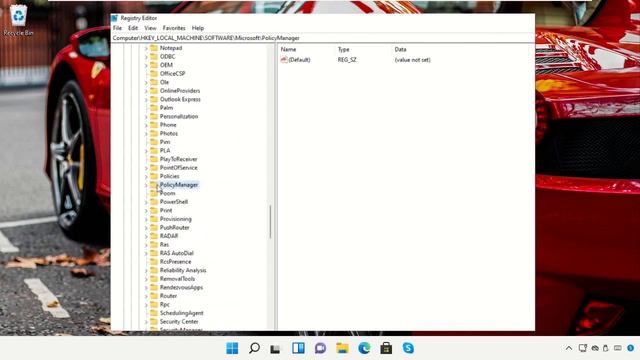640x360 pixels.
Task: Select the Photos registry key
Action: coord(169,133)
